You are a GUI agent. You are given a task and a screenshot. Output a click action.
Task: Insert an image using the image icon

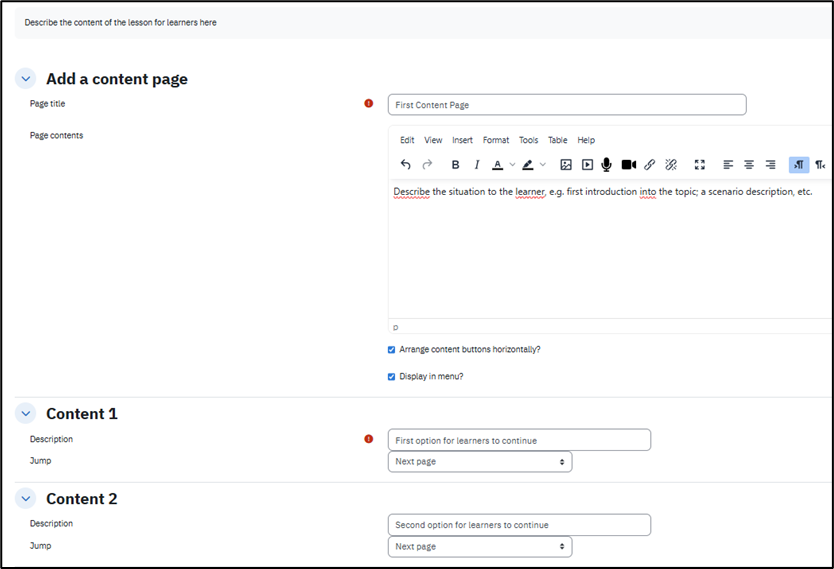pos(565,165)
